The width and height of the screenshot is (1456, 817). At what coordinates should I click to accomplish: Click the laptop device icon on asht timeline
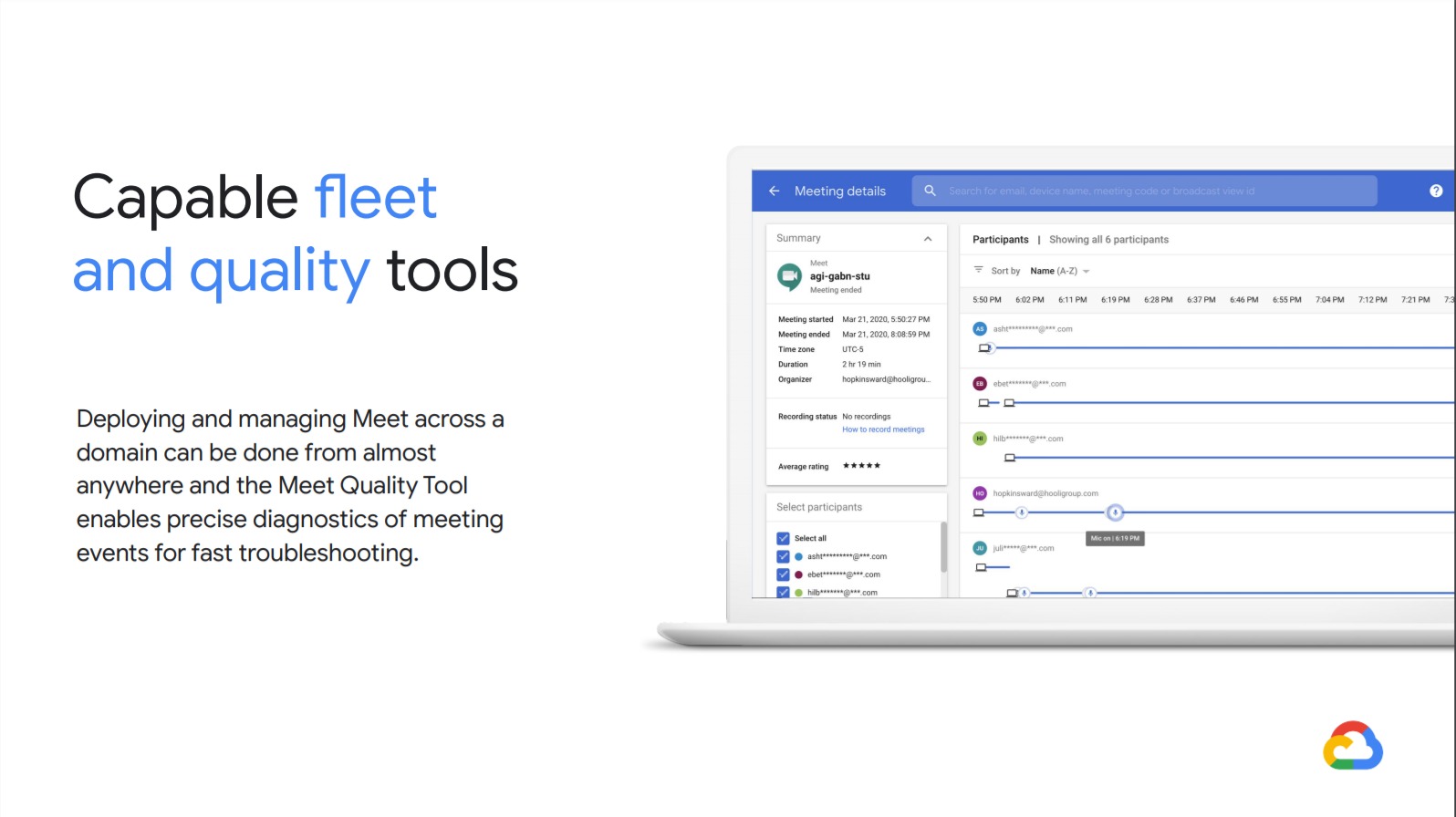(x=984, y=347)
